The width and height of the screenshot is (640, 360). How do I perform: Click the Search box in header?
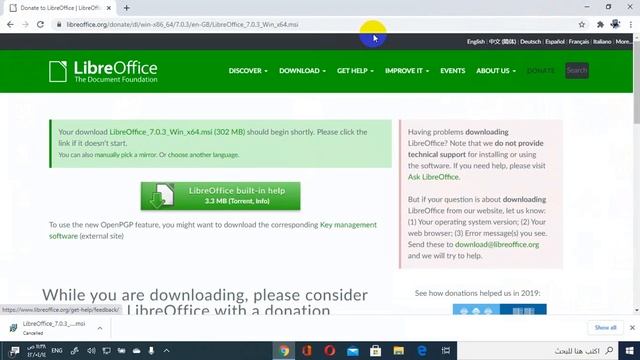pyautogui.click(x=577, y=71)
